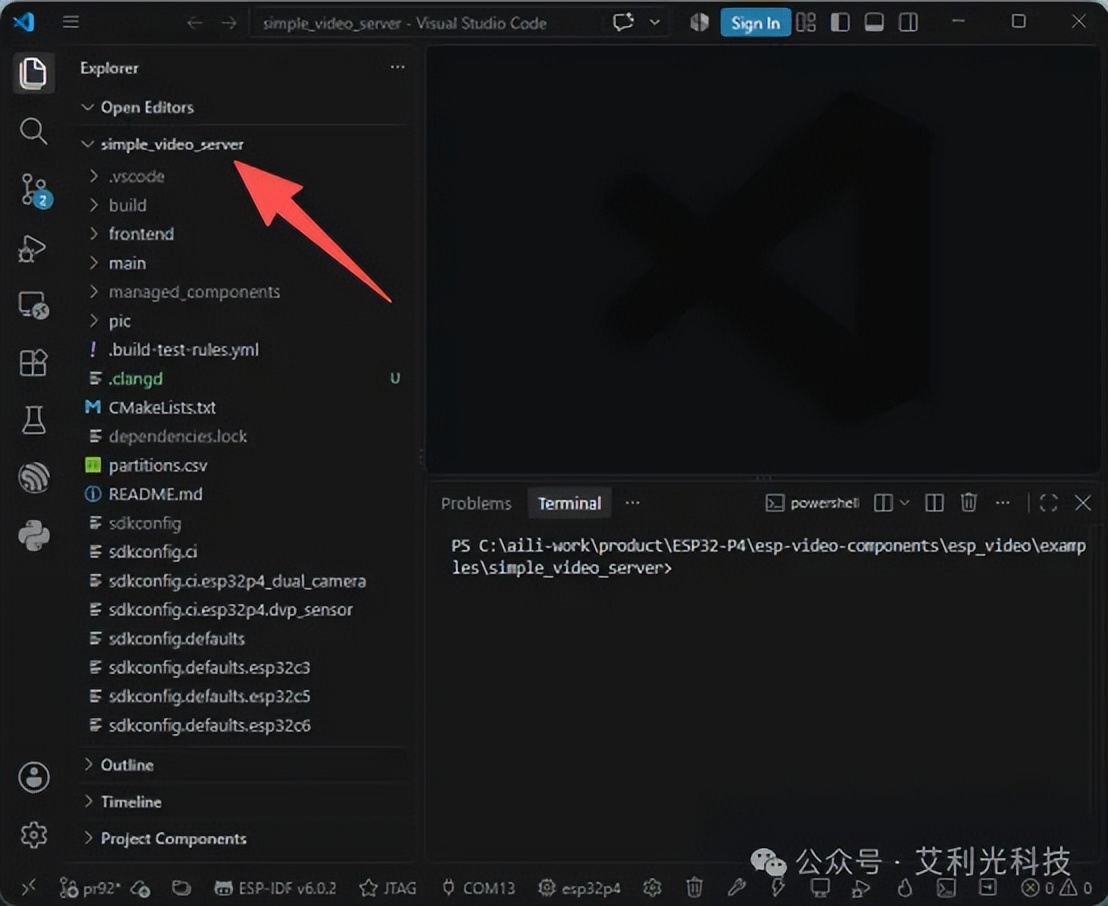Toggle the primary side bar layout button
Screen dimensions: 1108x906
840,23
